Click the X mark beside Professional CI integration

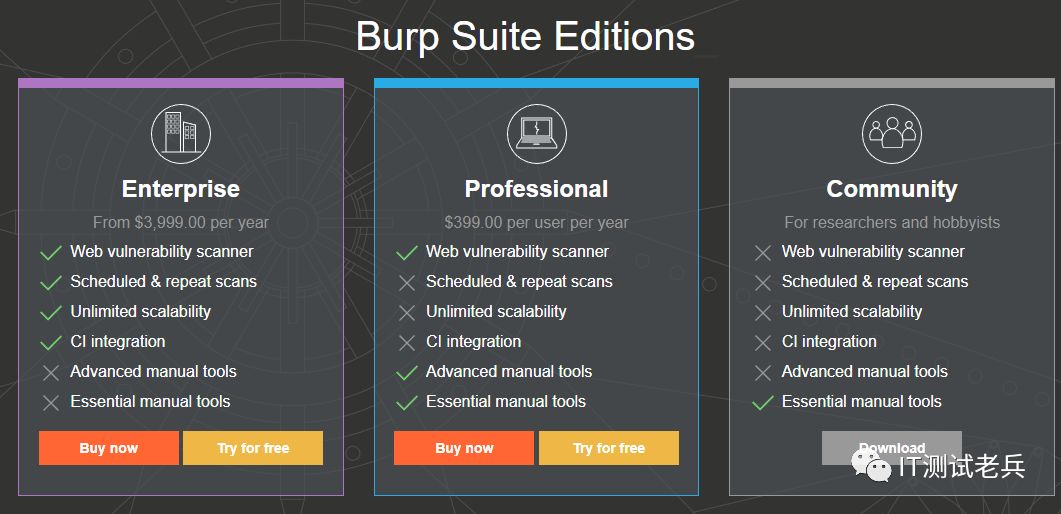click(407, 343)
